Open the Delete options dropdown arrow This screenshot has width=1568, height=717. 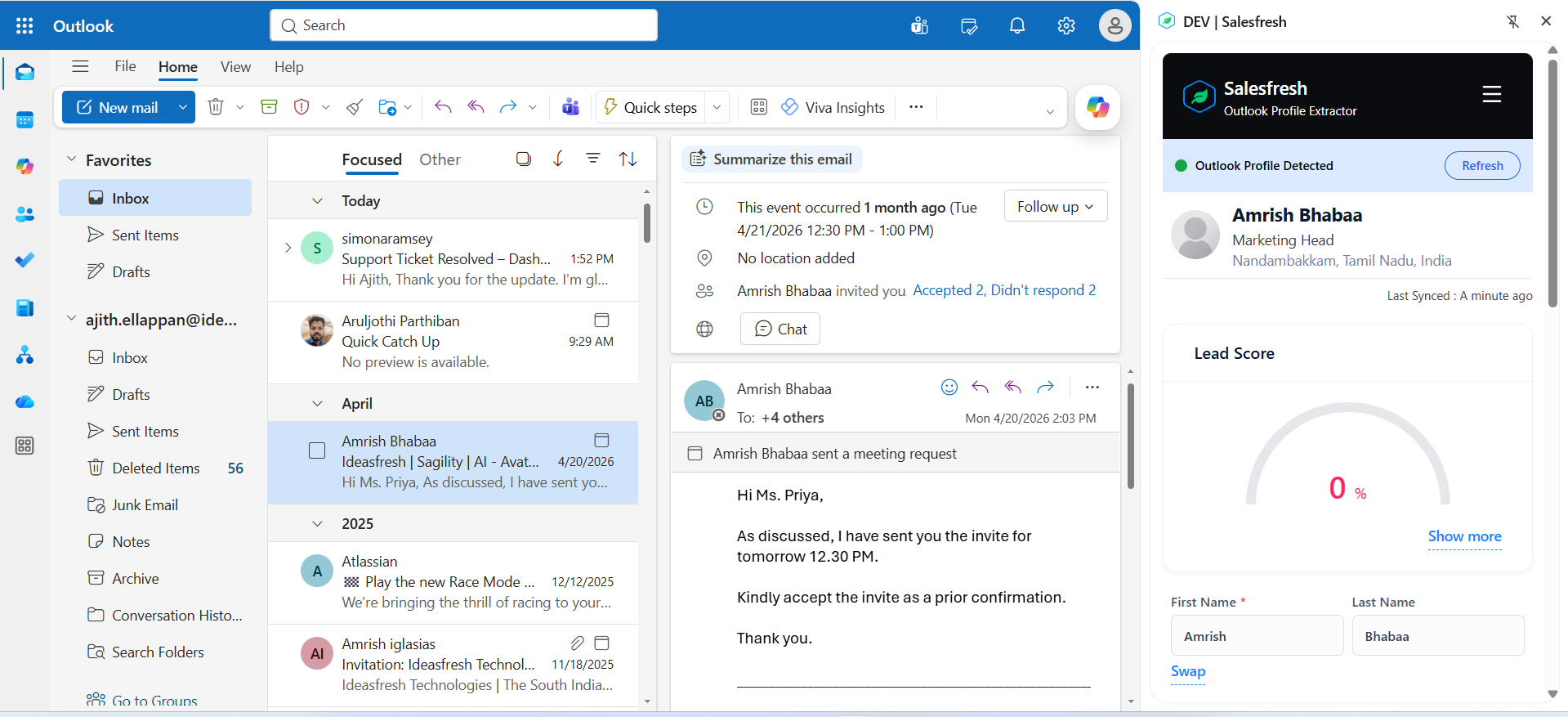coord(240,107)
